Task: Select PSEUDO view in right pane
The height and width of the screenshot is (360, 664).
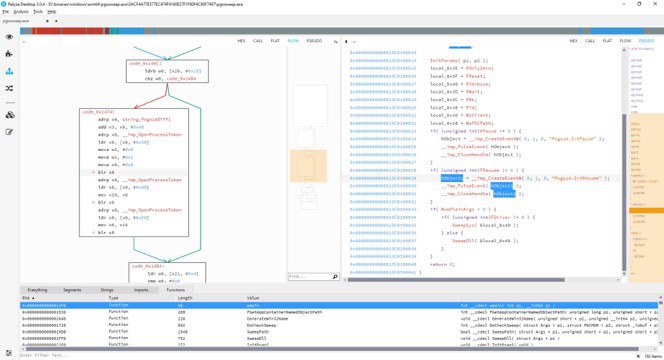Action: 646,41
